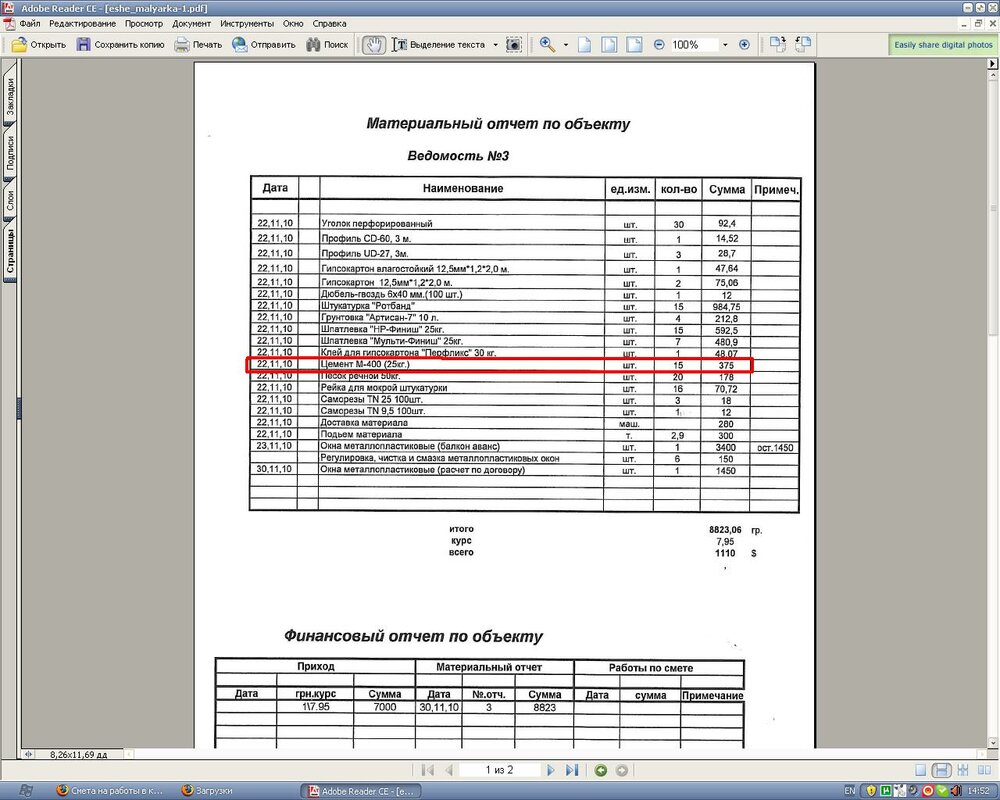Zoom out with the minus button

pyautogui.click(x=659, y=45)
